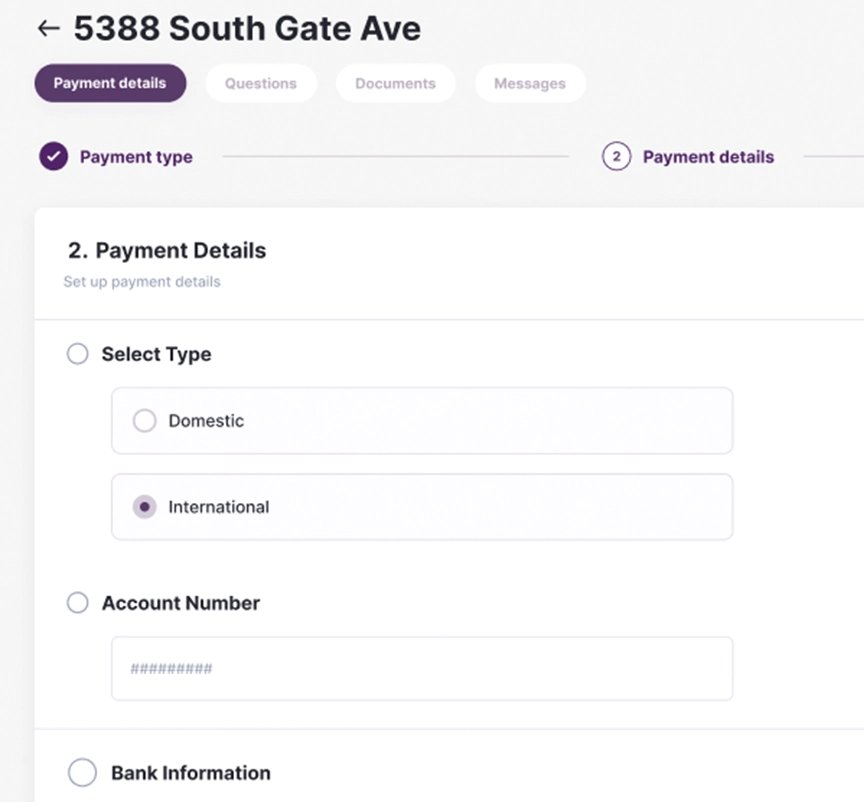Click the Payment type step label
The image size is (864, 812).
click(136, 157)
